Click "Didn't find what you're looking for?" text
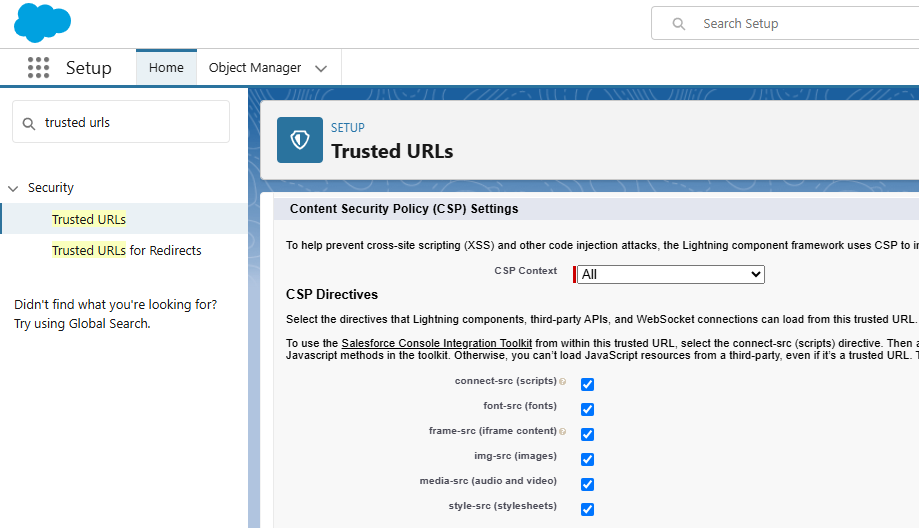This screenshot has height=528, width=919. point(115,305)
